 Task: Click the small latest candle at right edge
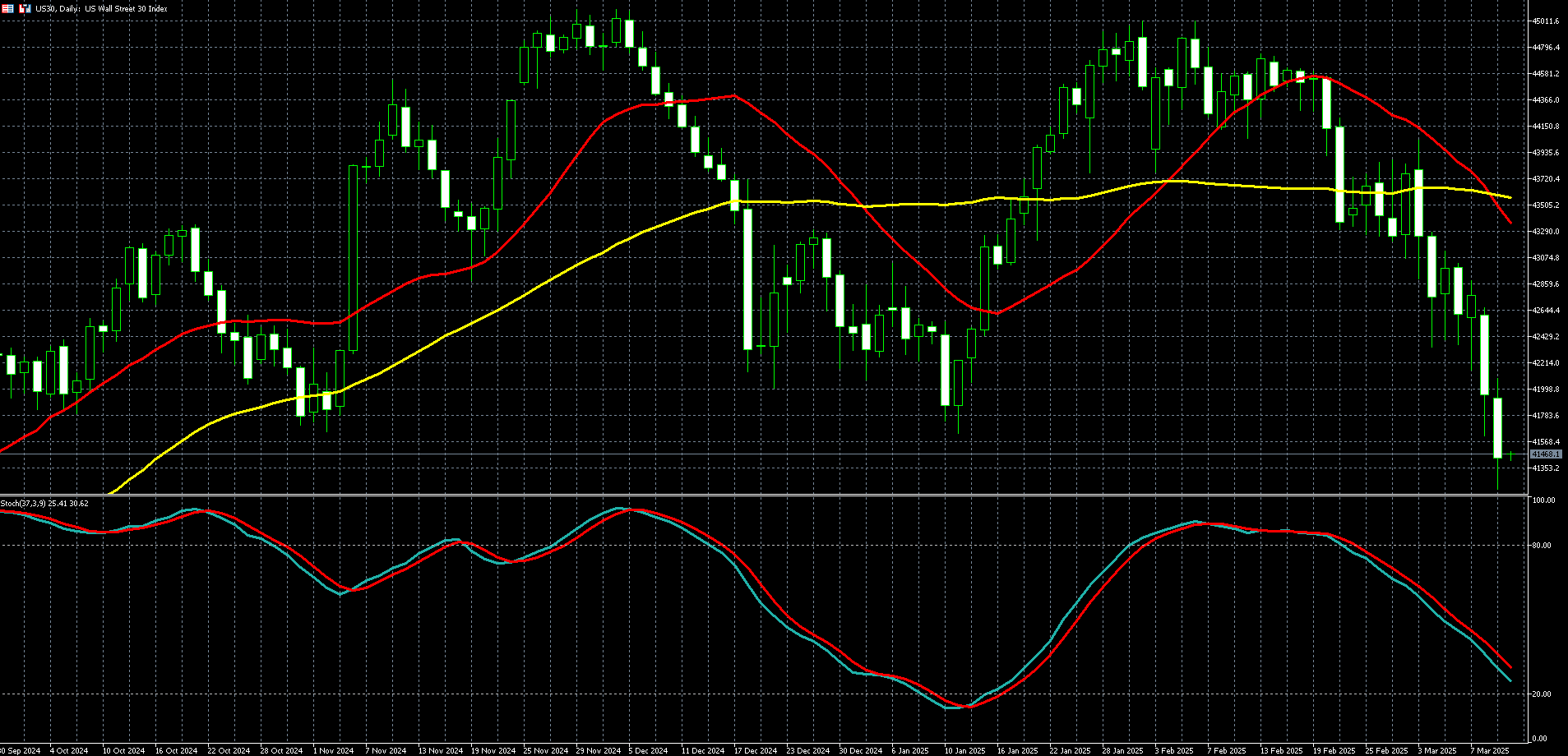pos(1510,454)
